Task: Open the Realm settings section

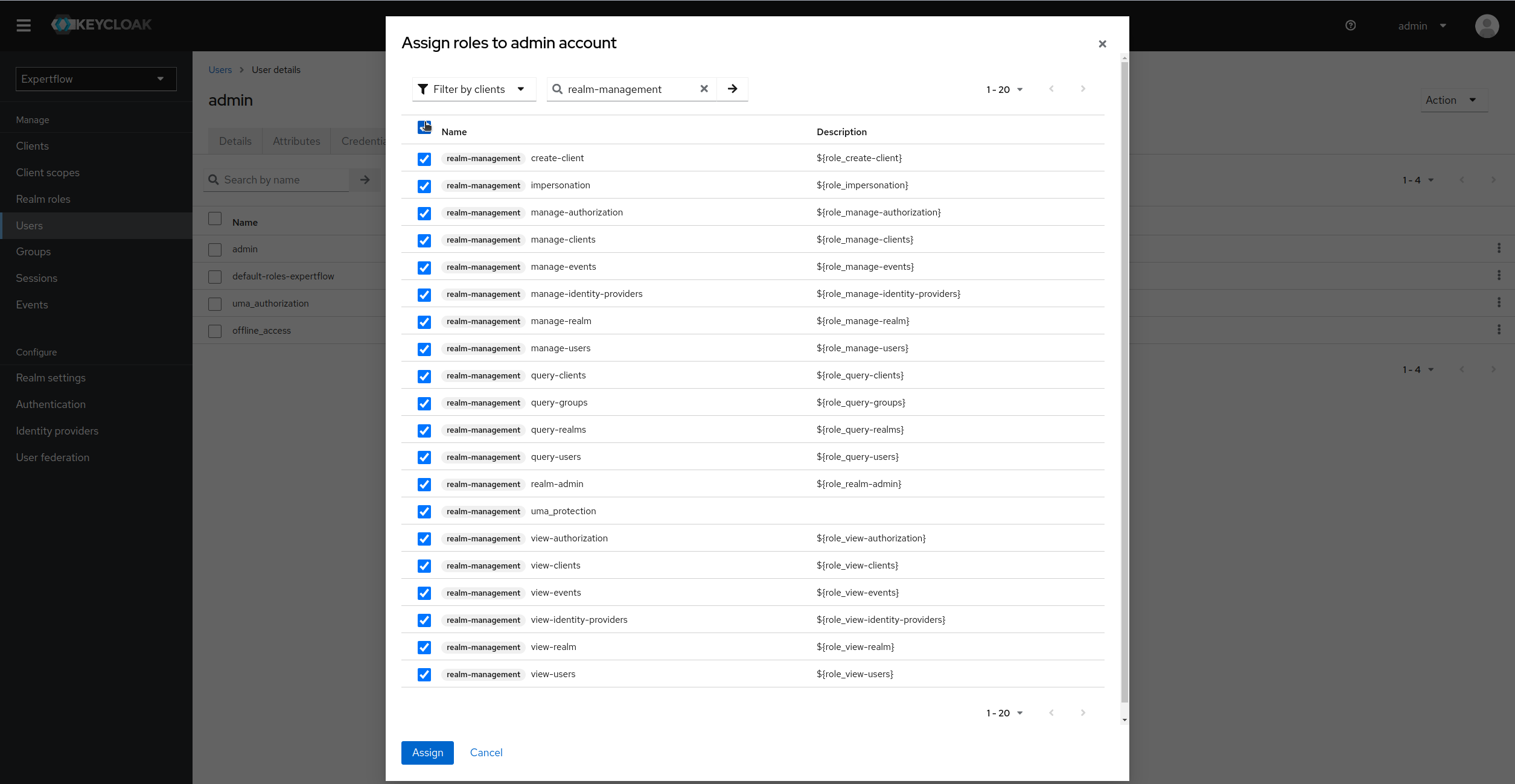Action: coord(51,377)
